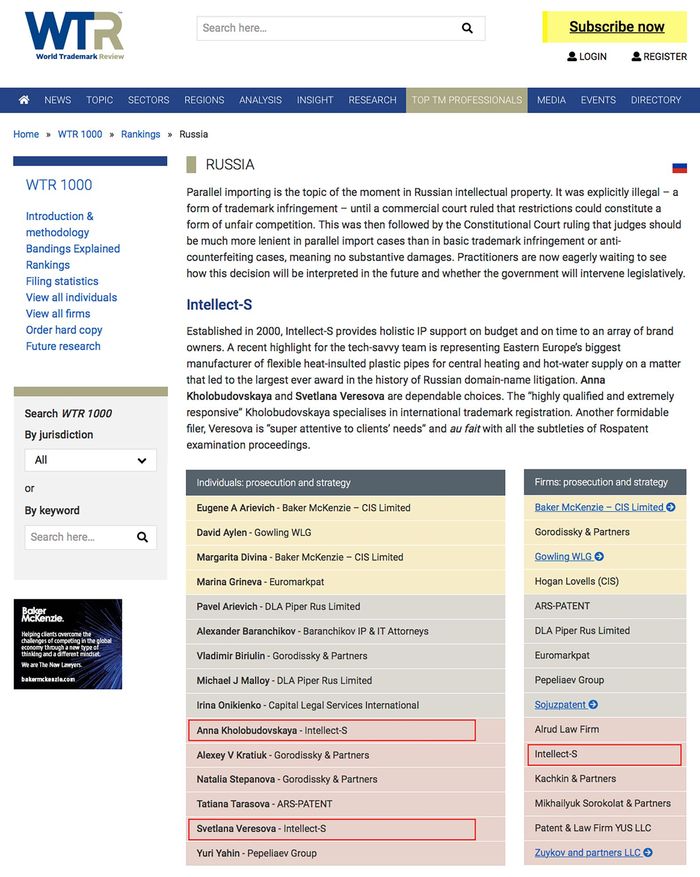Click the REGISTER link

click(659, 56)
